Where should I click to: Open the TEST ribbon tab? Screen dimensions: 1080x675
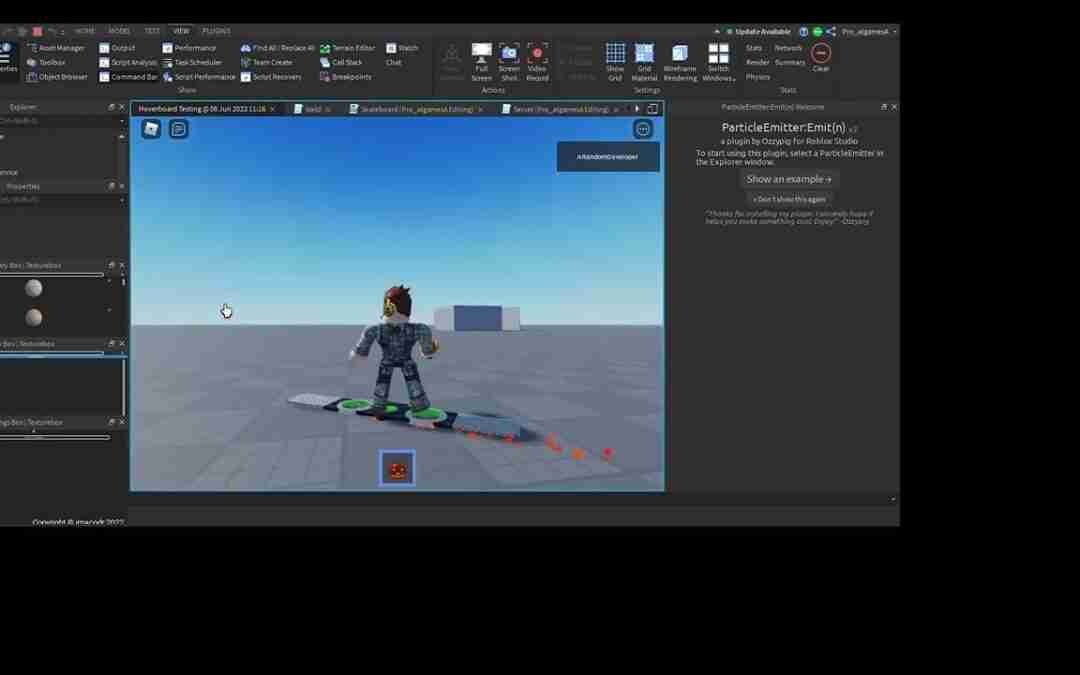(152, 31)
